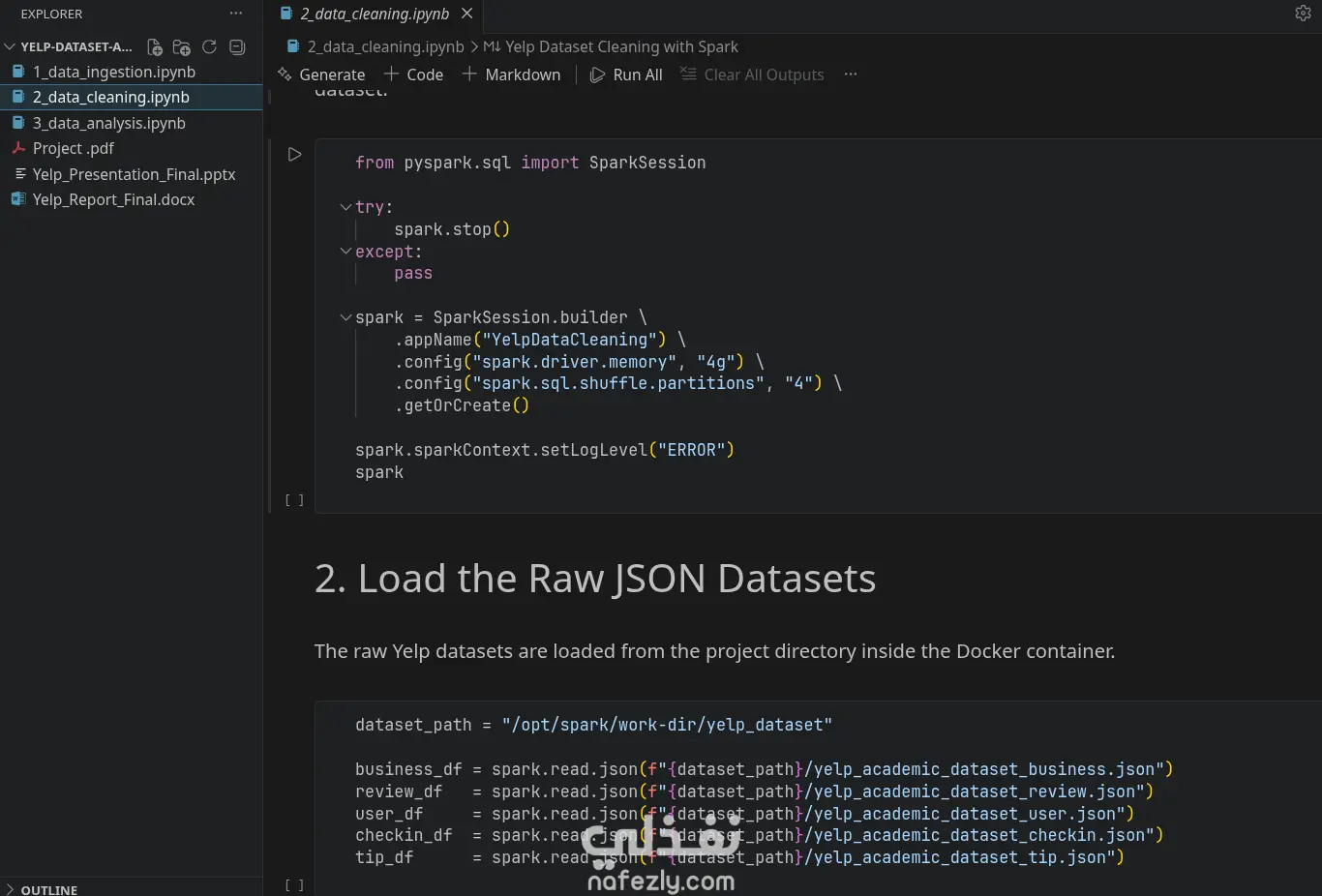Click the .getOrCreate() line
1322x896 pixels.
point(462,406)
